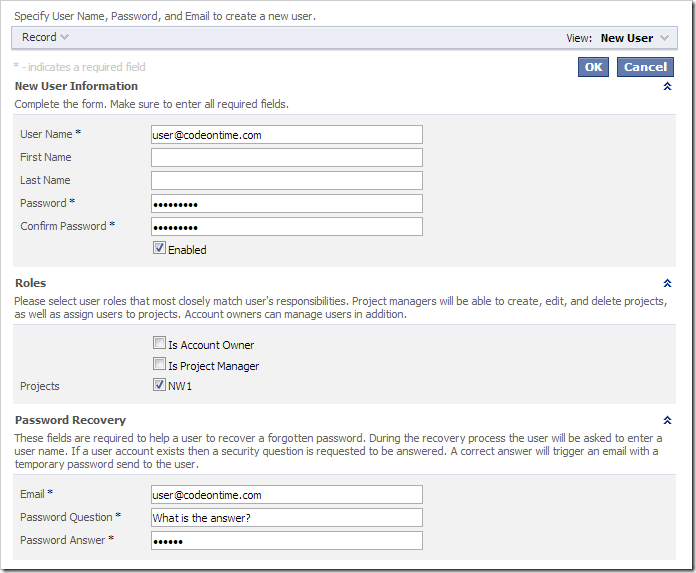Check the Is Account Owner box
696x573 pixels.
point(159,343)
